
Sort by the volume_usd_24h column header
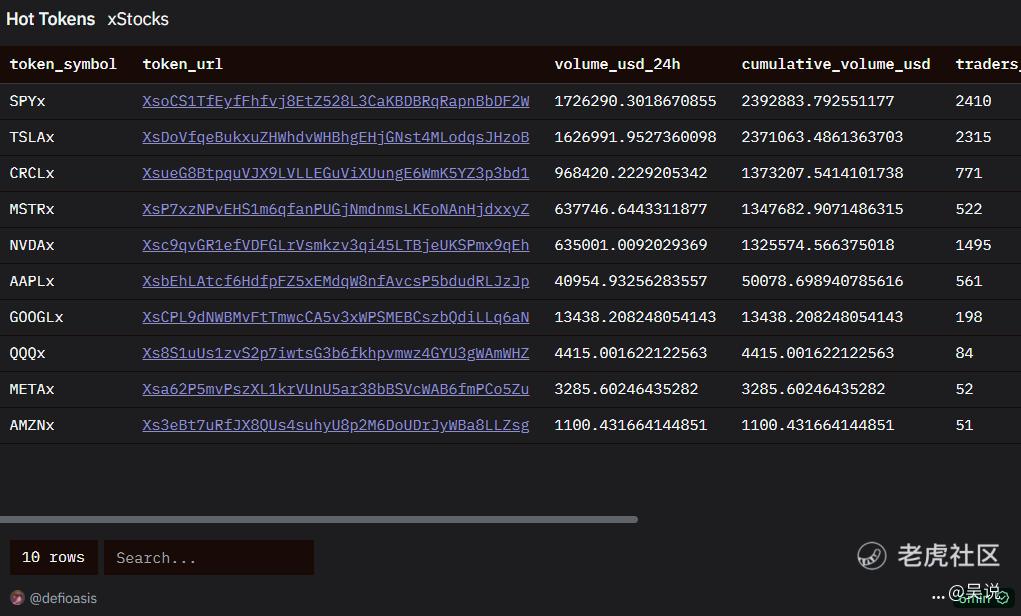click(x=617, y=64)
